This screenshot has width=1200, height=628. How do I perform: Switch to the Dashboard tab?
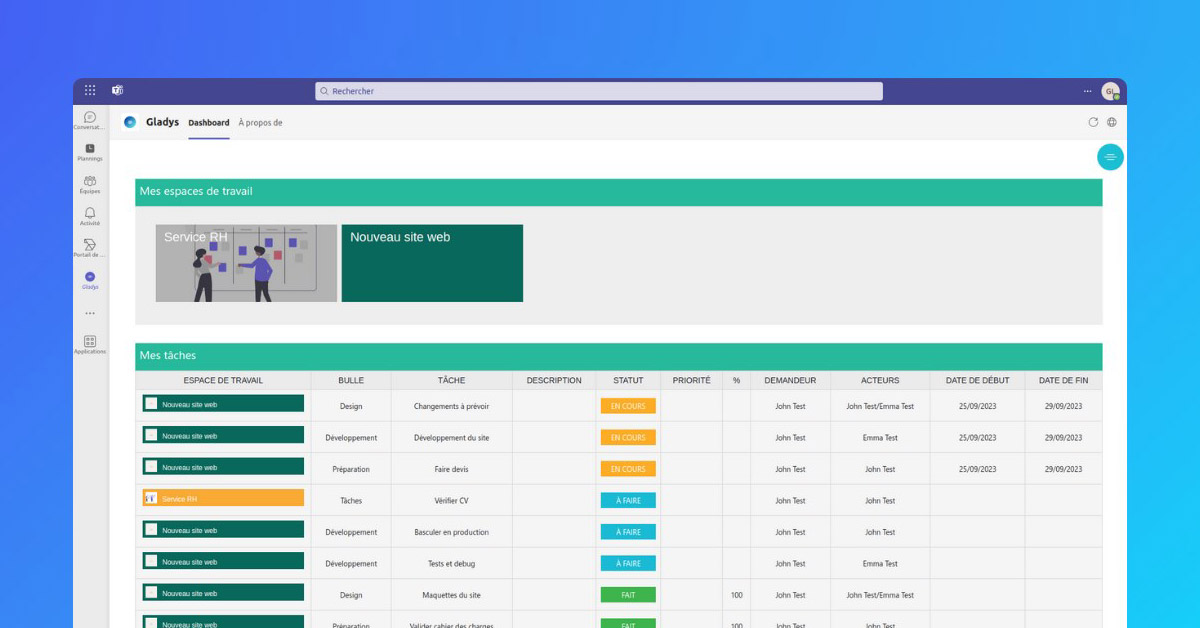tap(209, 123)
